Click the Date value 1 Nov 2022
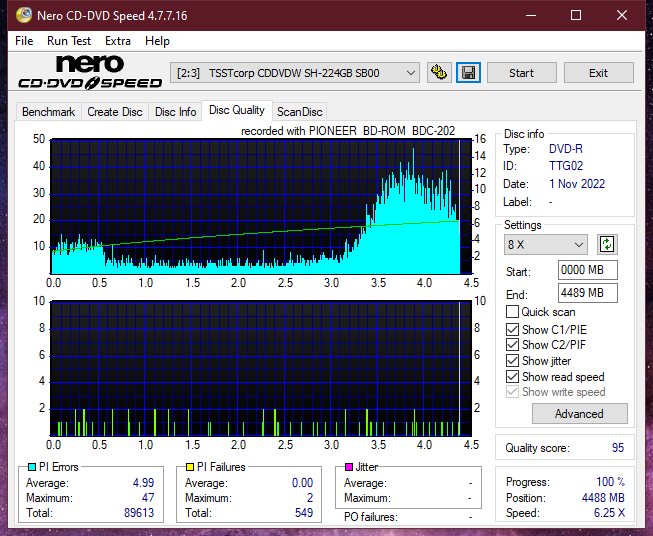 577,184
